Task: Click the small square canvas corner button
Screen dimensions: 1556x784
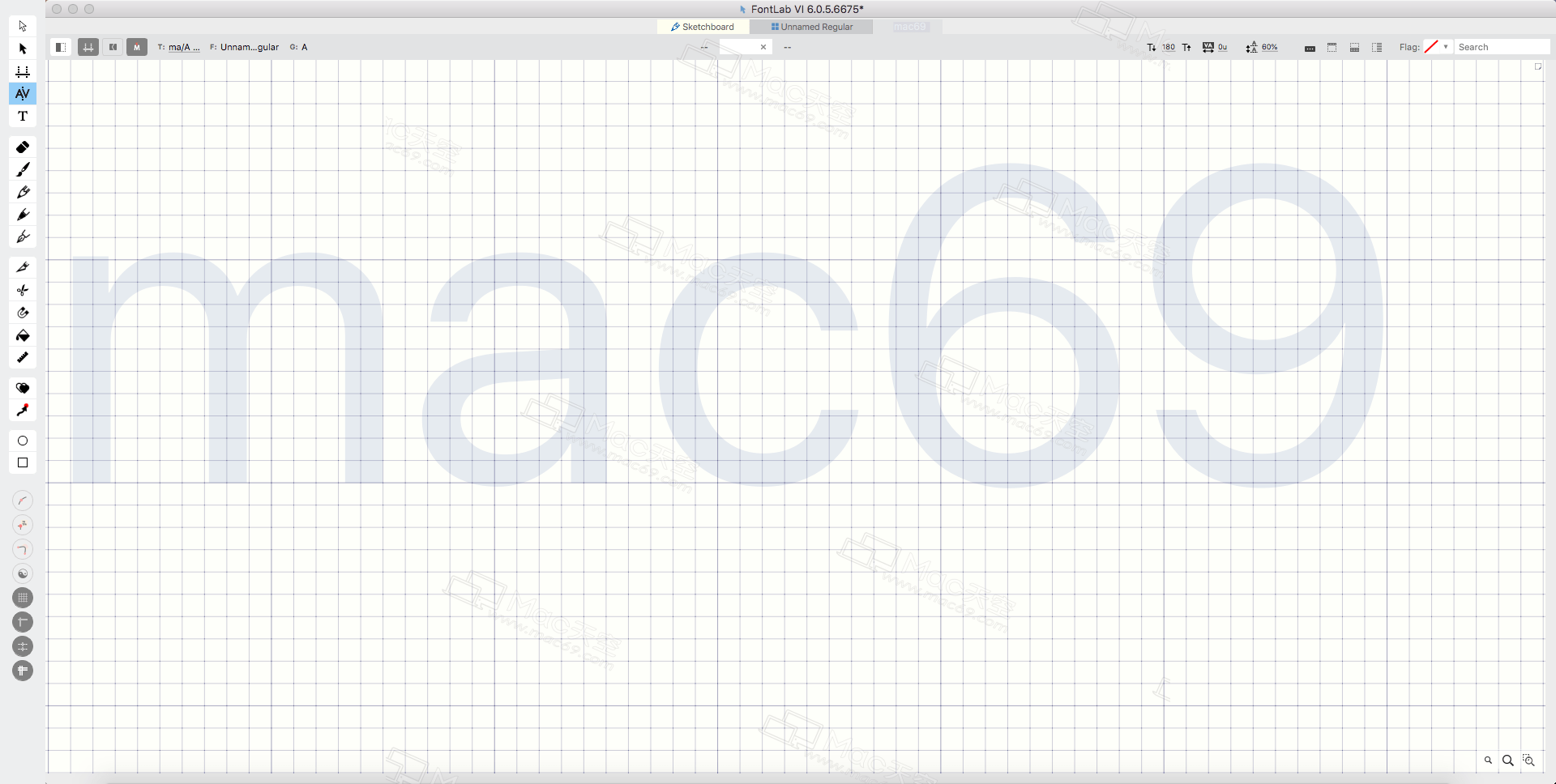Action: pyautogui.click(x=1538, y=67)
